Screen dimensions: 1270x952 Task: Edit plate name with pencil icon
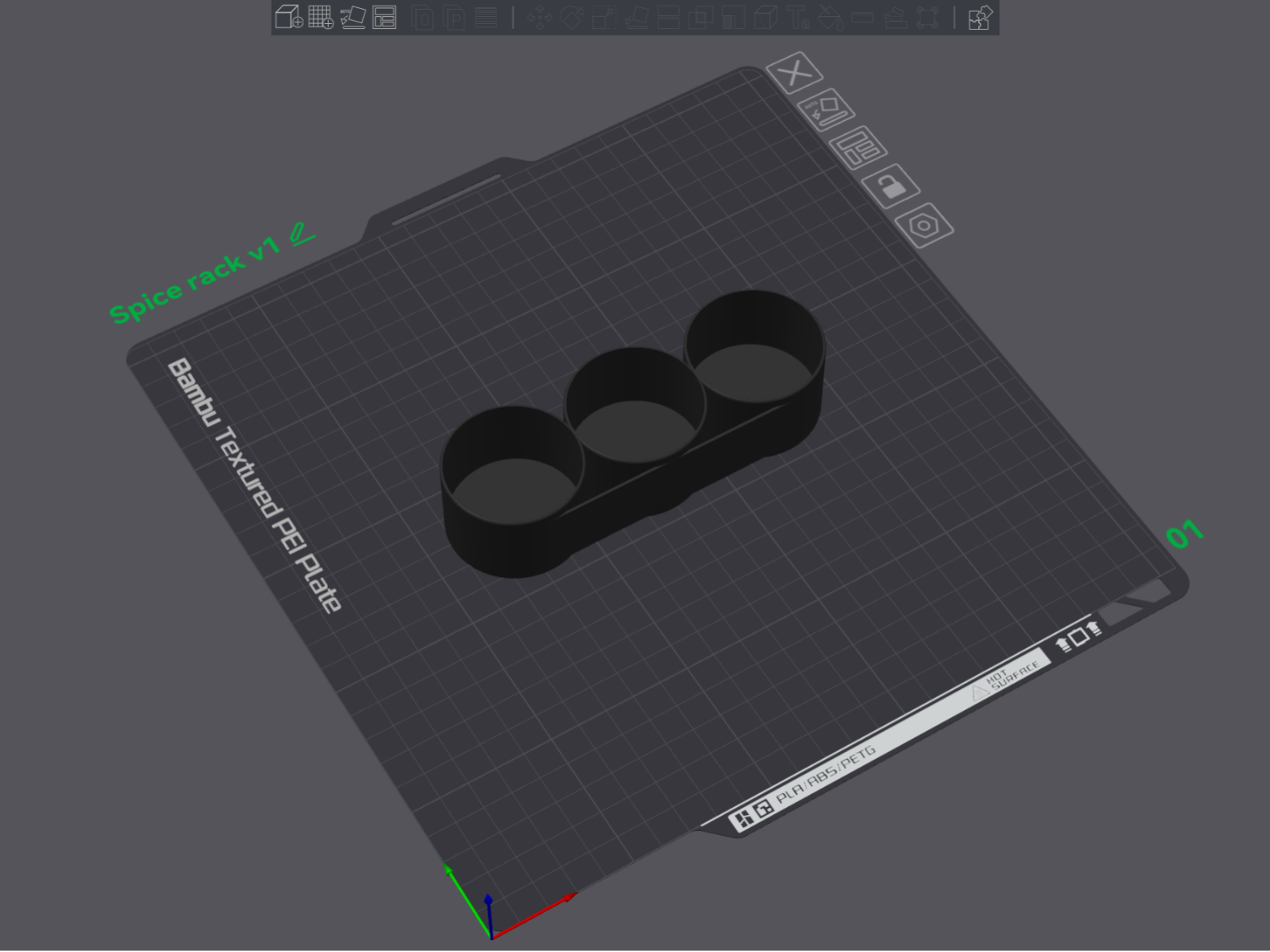302,234
